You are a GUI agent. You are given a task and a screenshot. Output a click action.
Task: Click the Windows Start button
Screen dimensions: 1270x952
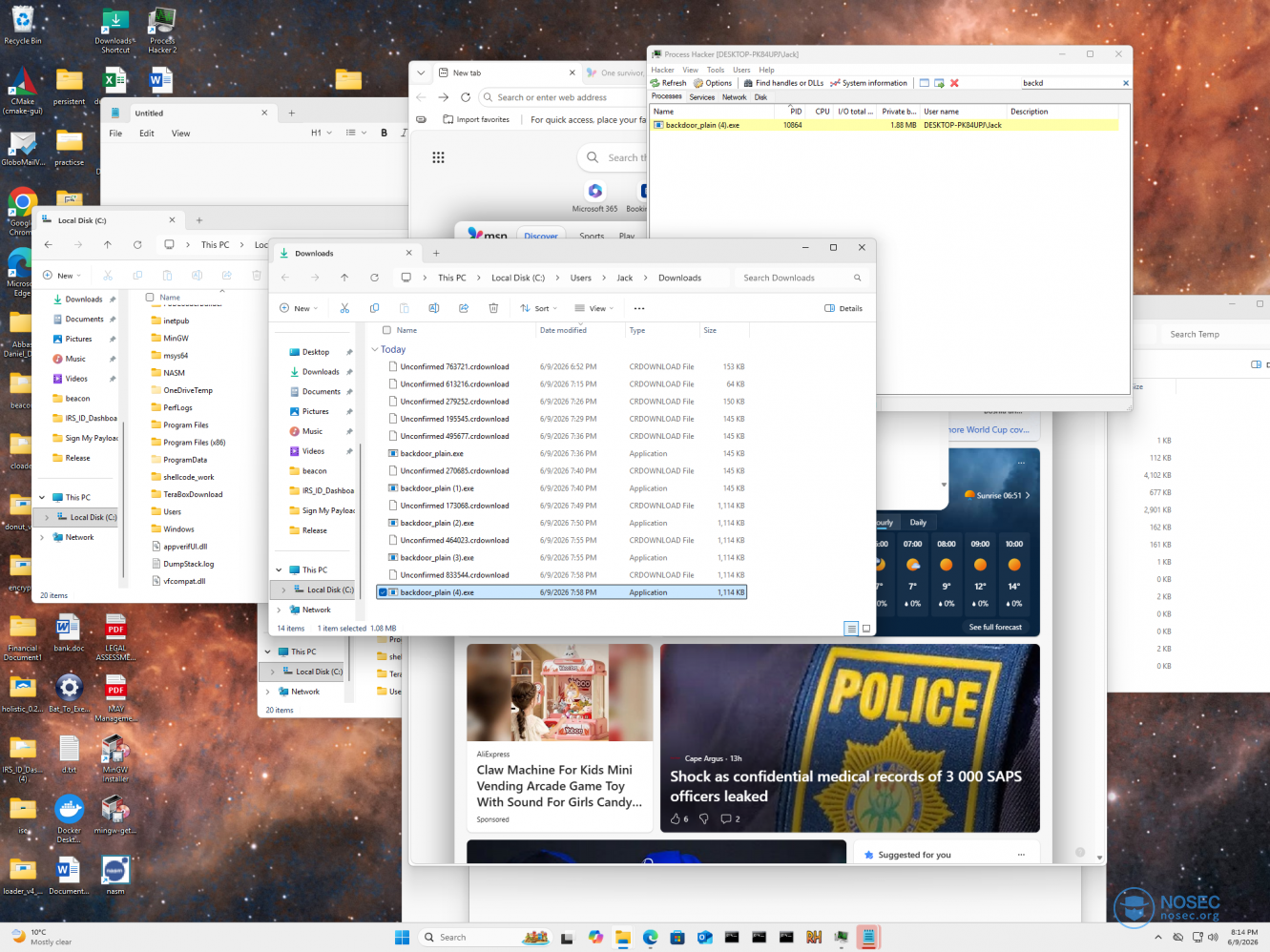[402, 937]
